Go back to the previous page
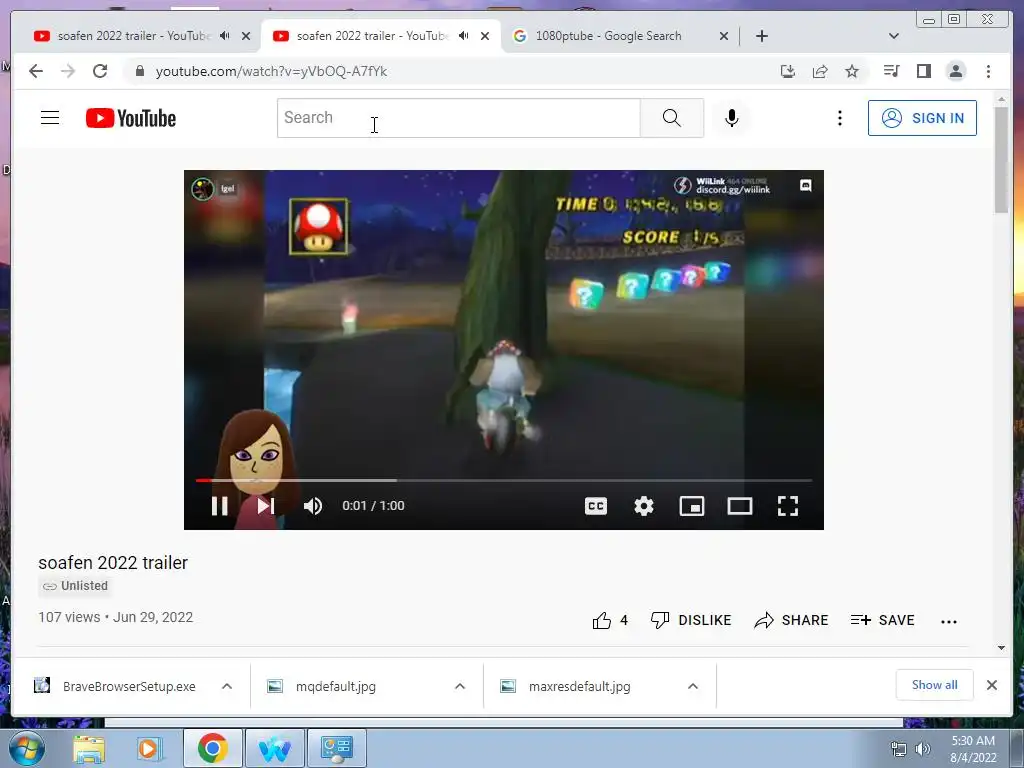Screen dimensions: 1024x768 coord(36,71)
